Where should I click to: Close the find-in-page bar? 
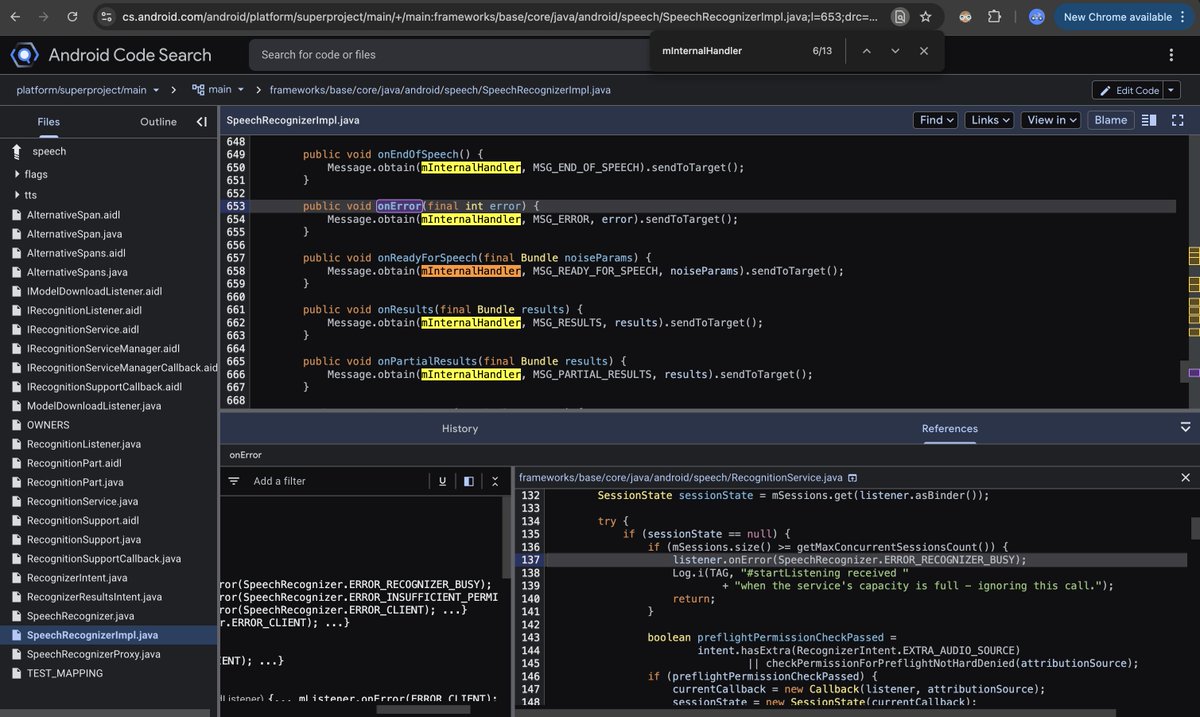(924, 51)
